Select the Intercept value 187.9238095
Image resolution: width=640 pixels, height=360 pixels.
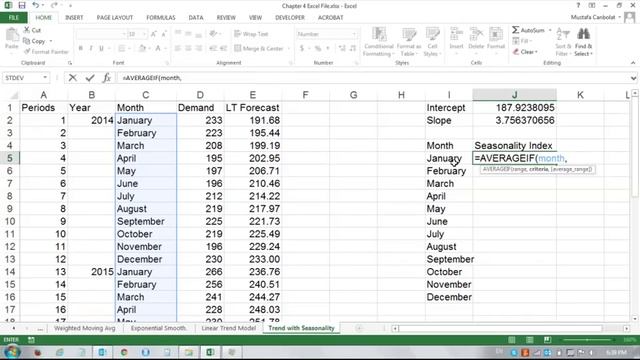(x=514, y=107)
